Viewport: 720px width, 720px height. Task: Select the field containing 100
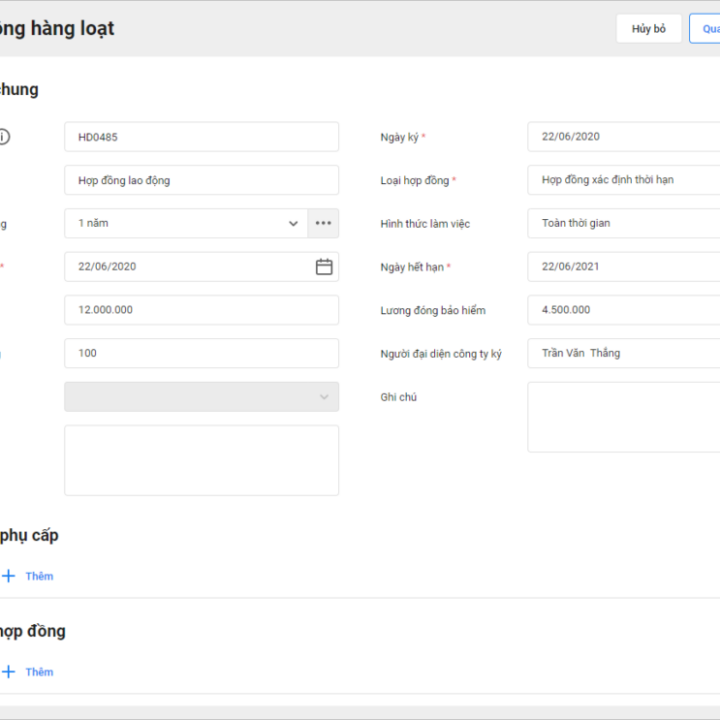click(x=201, y=353)
